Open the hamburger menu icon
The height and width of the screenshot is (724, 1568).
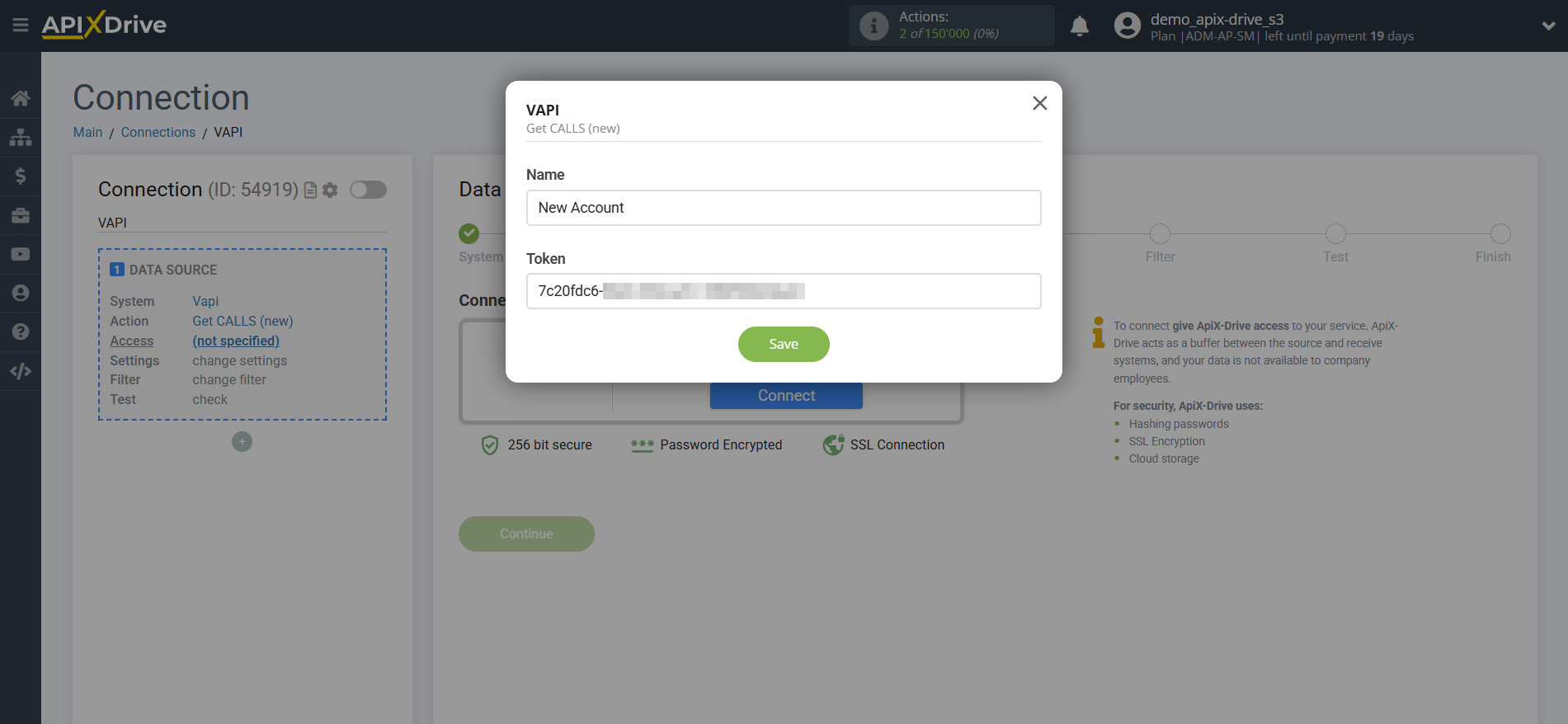click(x=21, y=26)
